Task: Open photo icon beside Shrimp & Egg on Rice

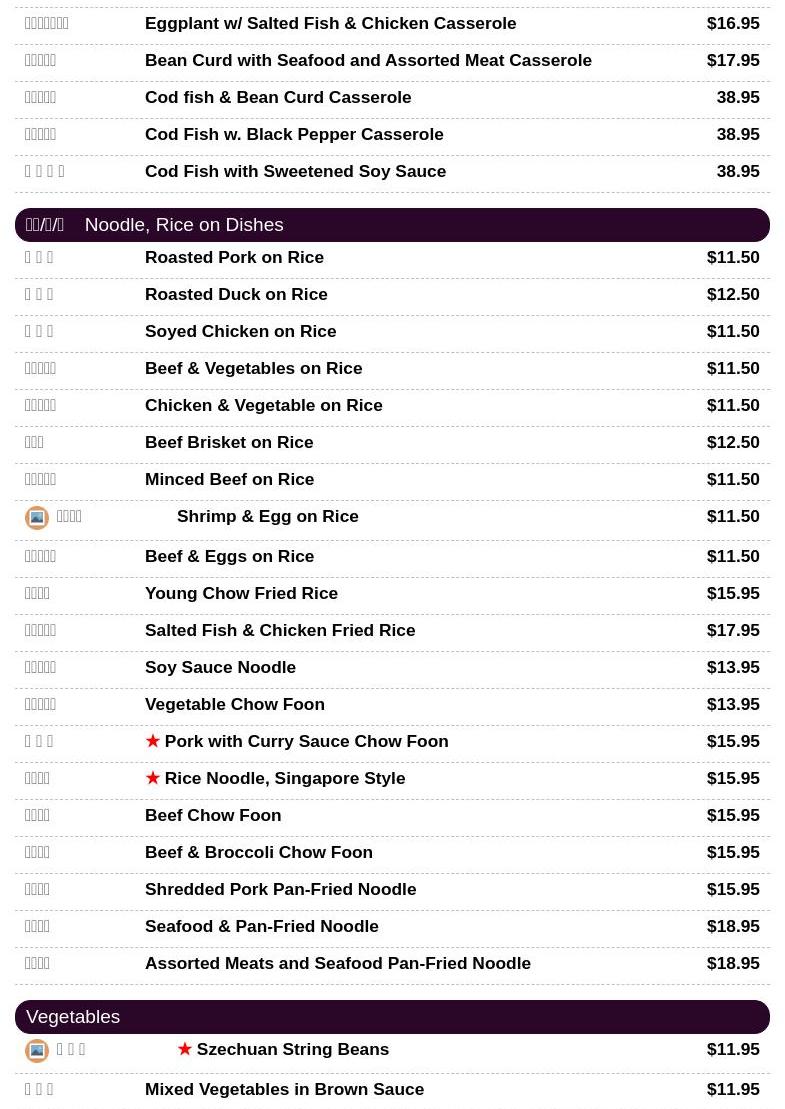Action: 37,518
